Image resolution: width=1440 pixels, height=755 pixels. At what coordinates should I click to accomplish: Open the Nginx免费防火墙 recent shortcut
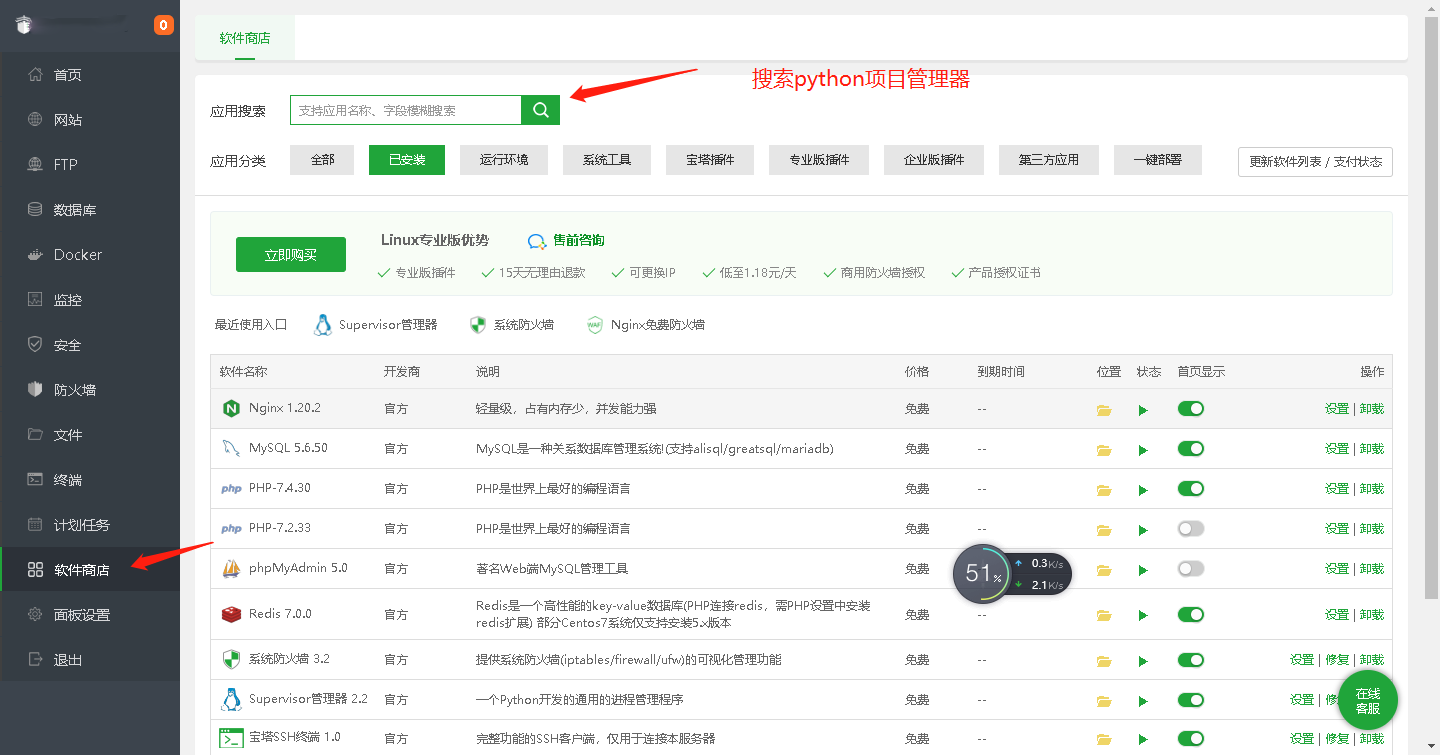click(x=645, y=325)
